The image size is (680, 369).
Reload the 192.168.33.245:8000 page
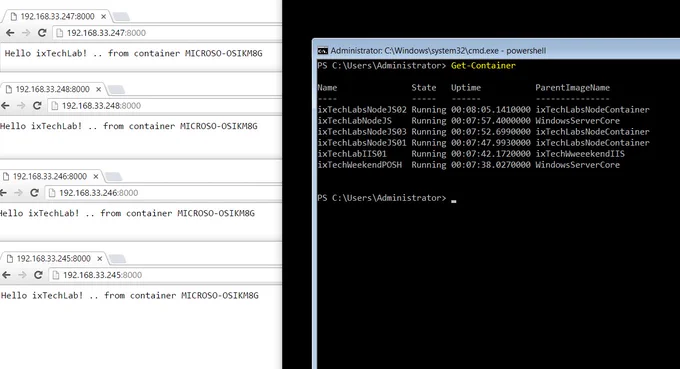[38, 275]
